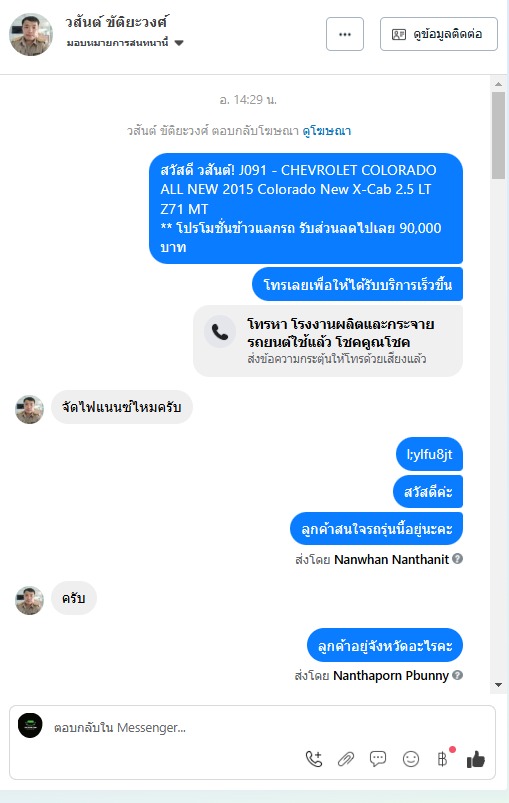Viewport: 509px width, 803px height.
Task: Open saved replies speech bubble icon
Action: tap(378, 758)
